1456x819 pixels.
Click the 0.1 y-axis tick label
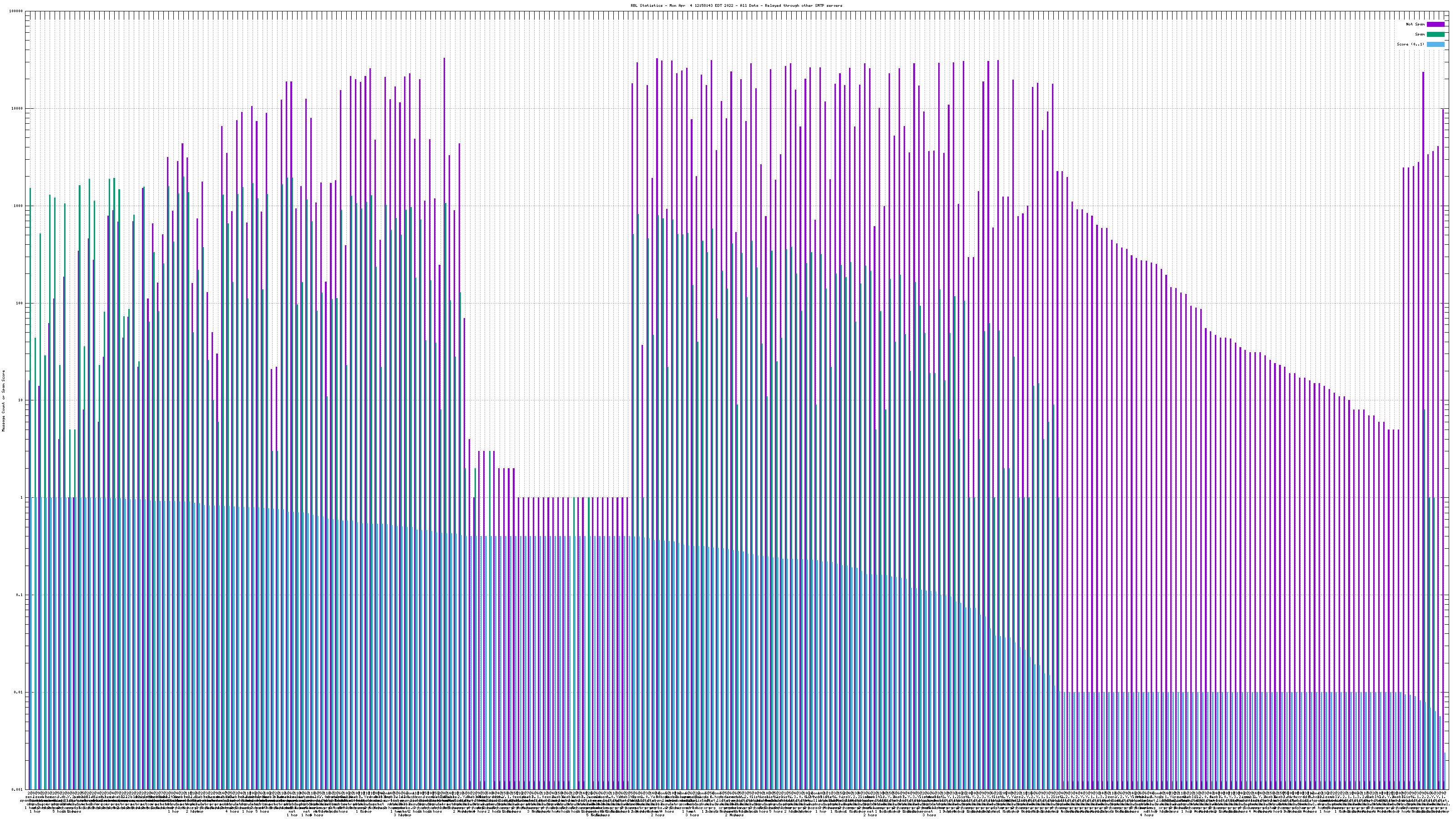point(20,595)
